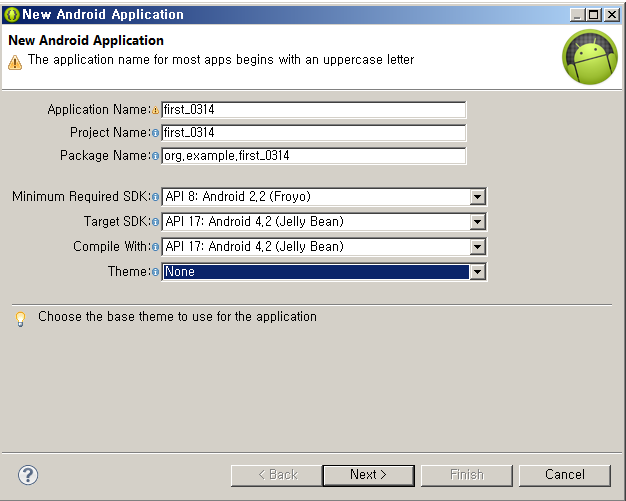Click the info icon beside Project Name
The image size is (626, 501).
pos(155,133)
